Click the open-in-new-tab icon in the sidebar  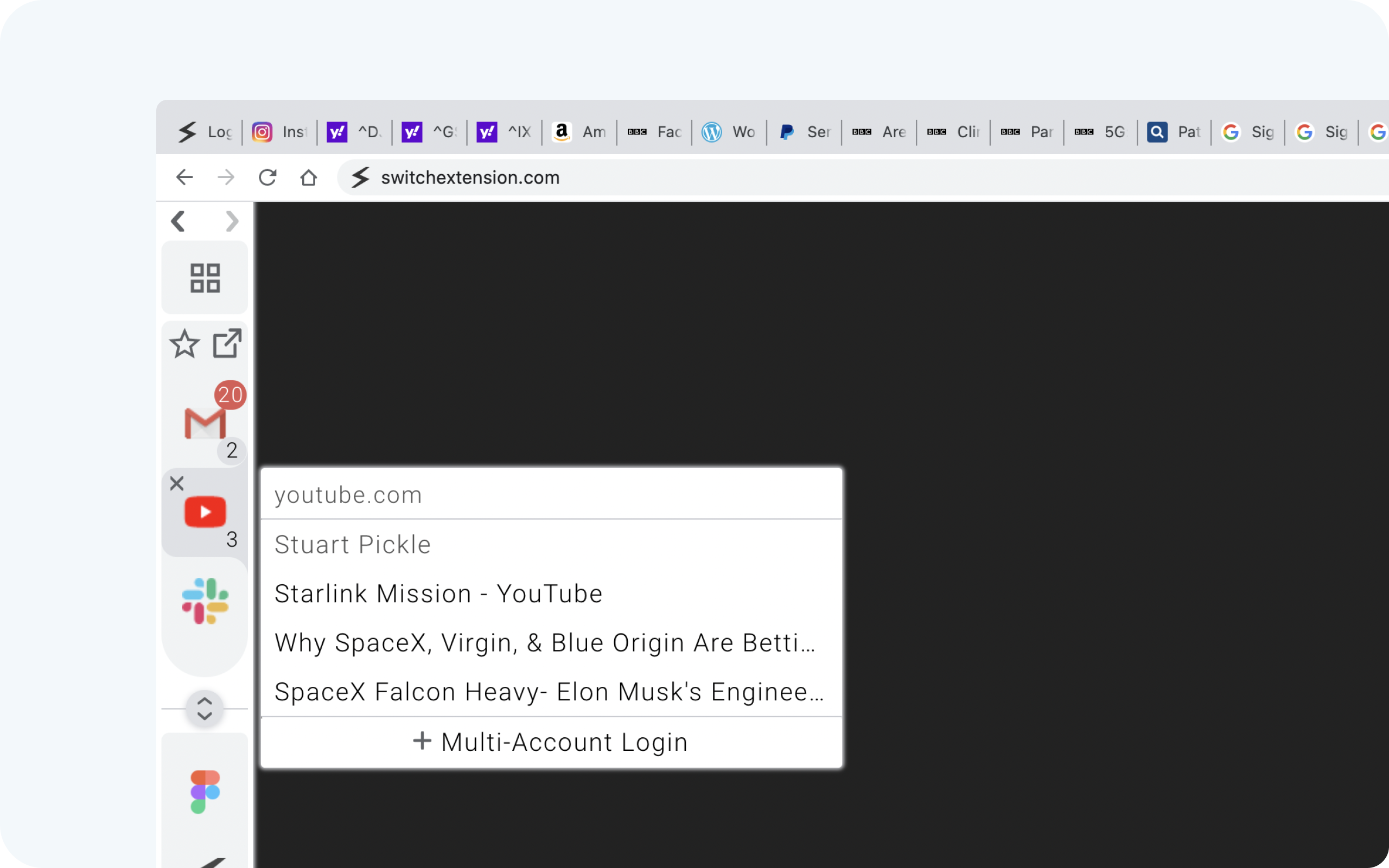click(226, 343)
